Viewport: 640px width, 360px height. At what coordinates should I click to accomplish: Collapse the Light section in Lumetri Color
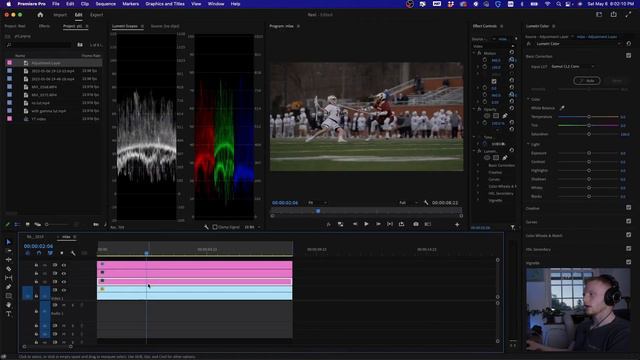[x=528, y=144]
